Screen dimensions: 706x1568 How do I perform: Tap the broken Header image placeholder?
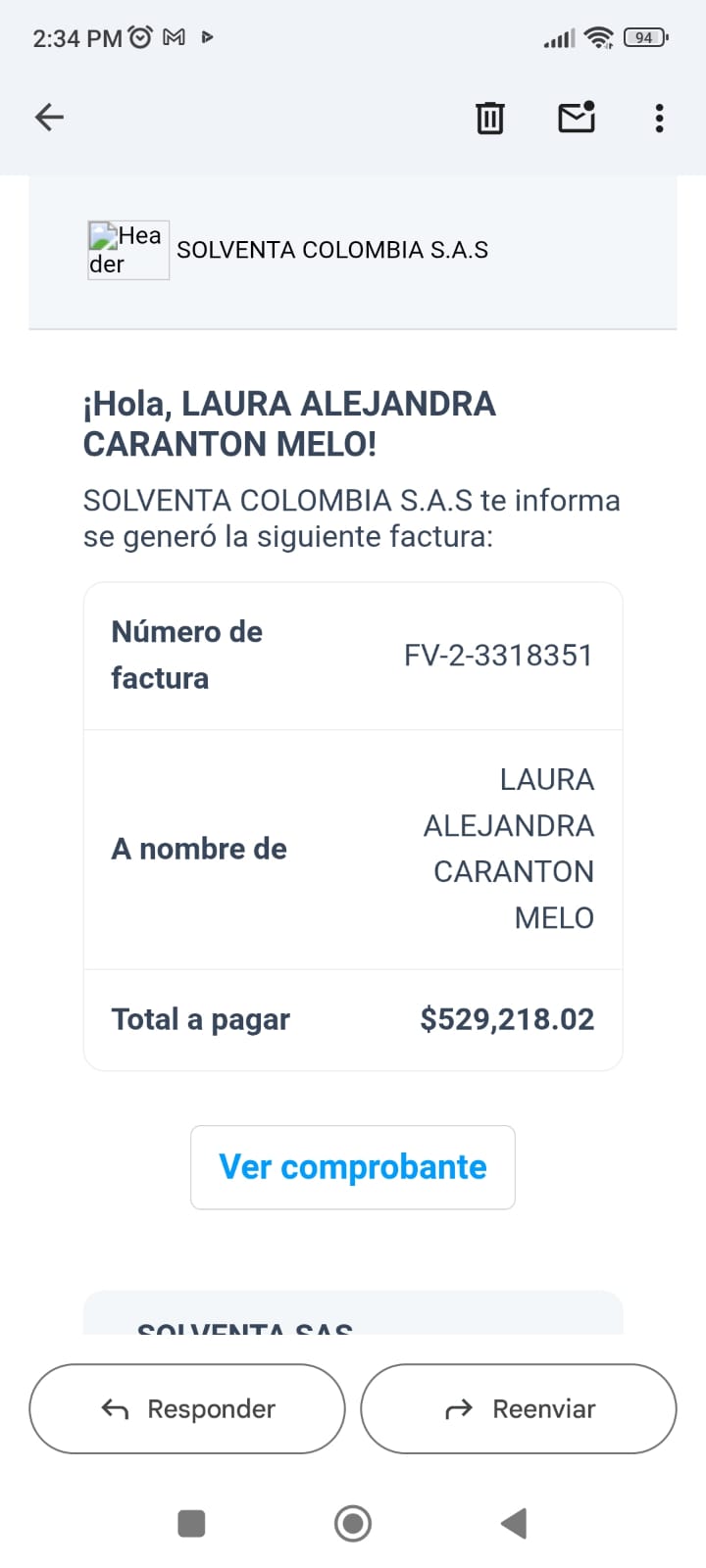128,250
